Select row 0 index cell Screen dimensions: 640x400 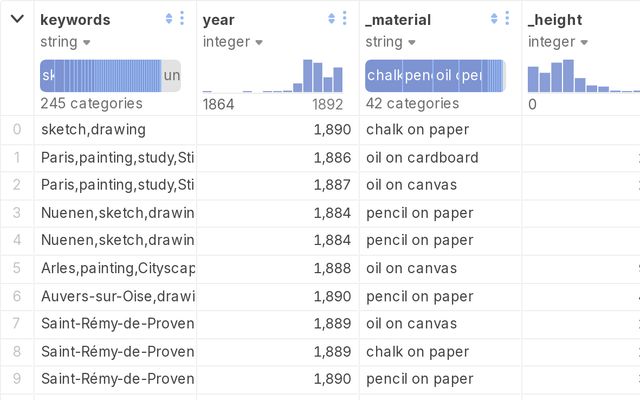pos(17,129)
